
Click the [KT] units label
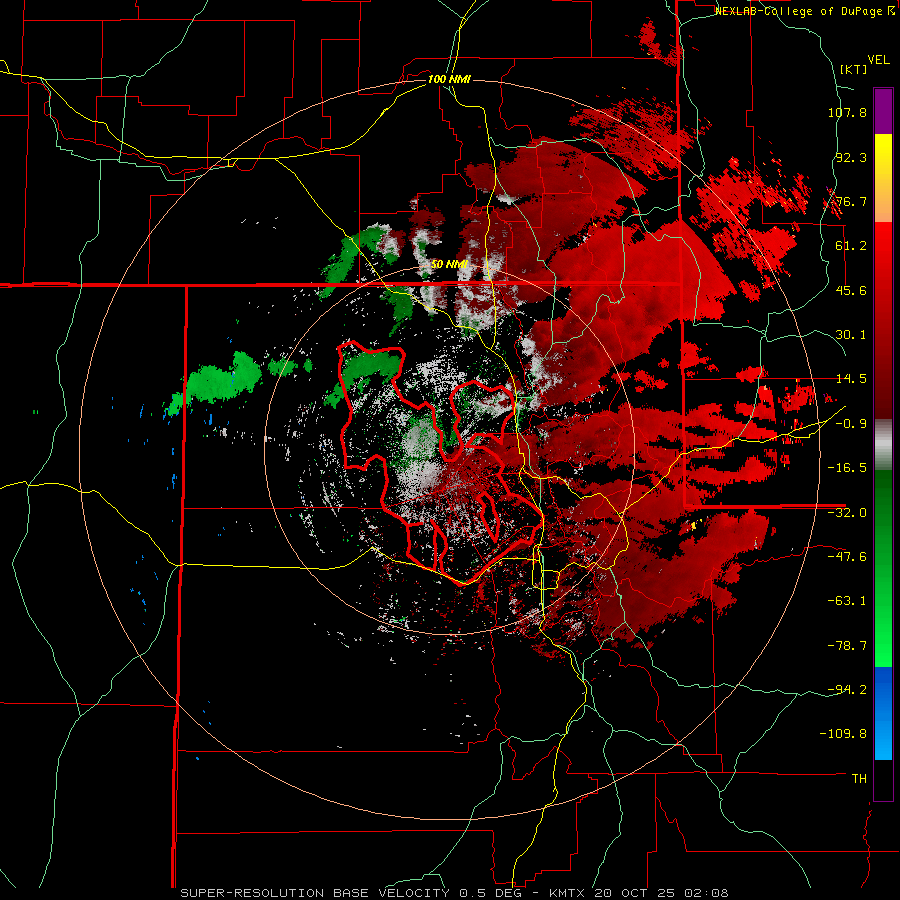coord(854,69)
